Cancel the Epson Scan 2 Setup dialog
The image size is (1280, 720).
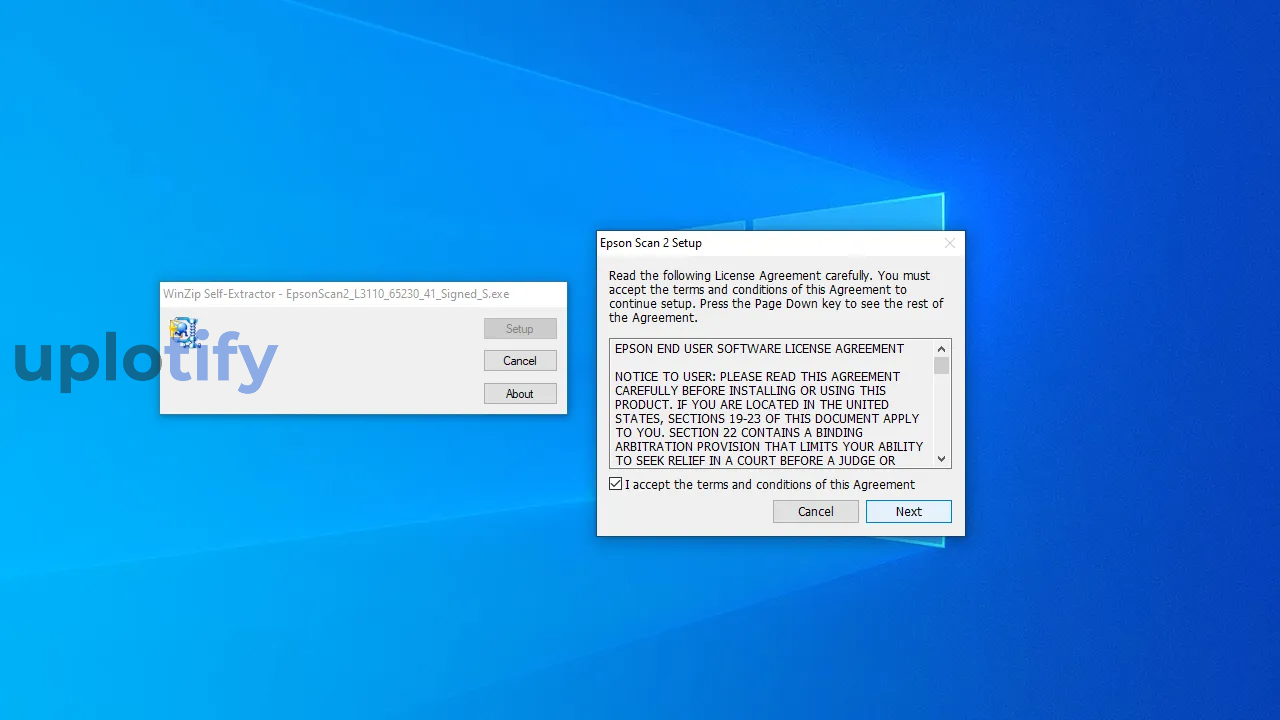click(x=815, y=511)
